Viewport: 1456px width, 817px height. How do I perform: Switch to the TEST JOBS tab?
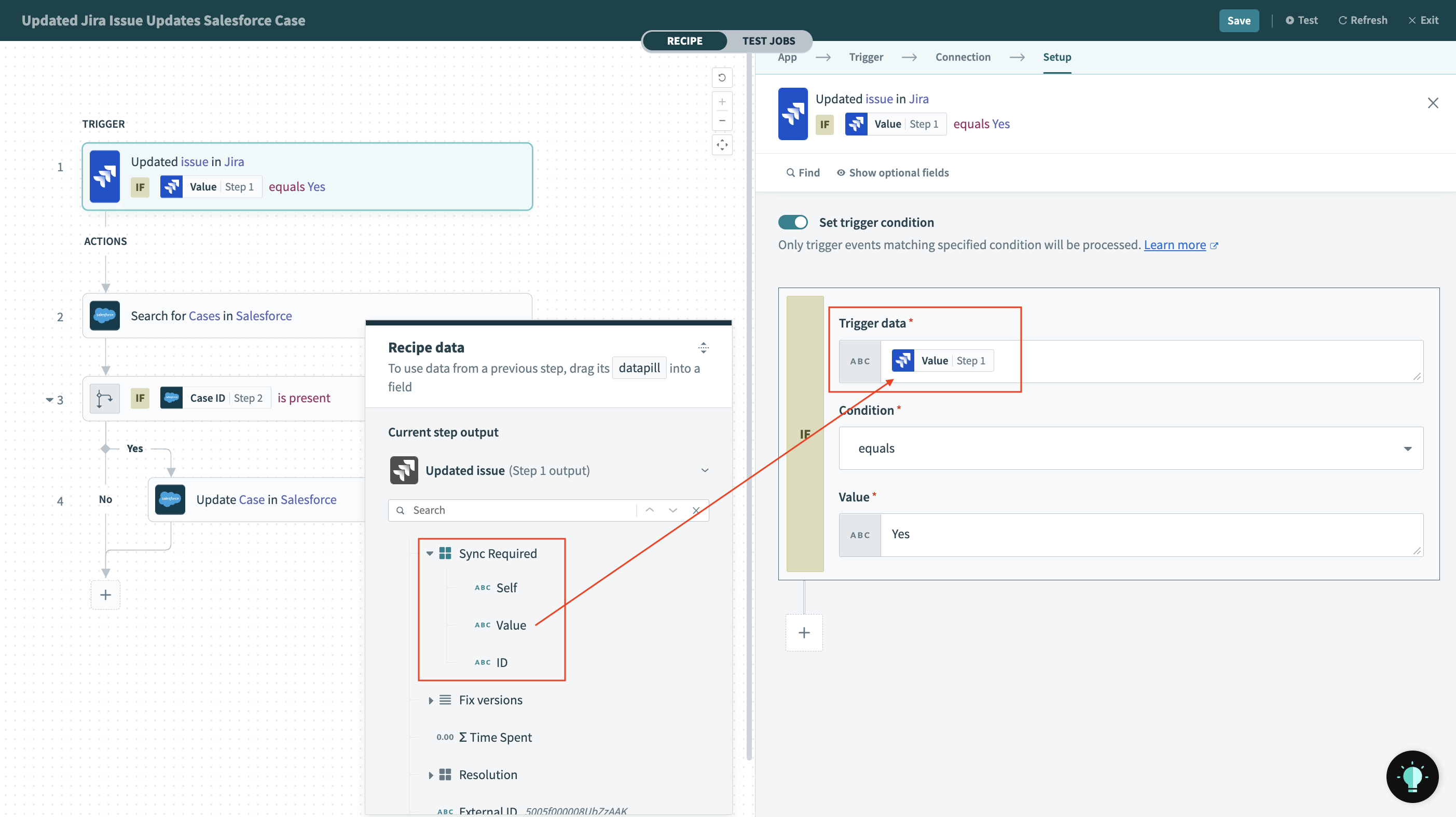768,40
